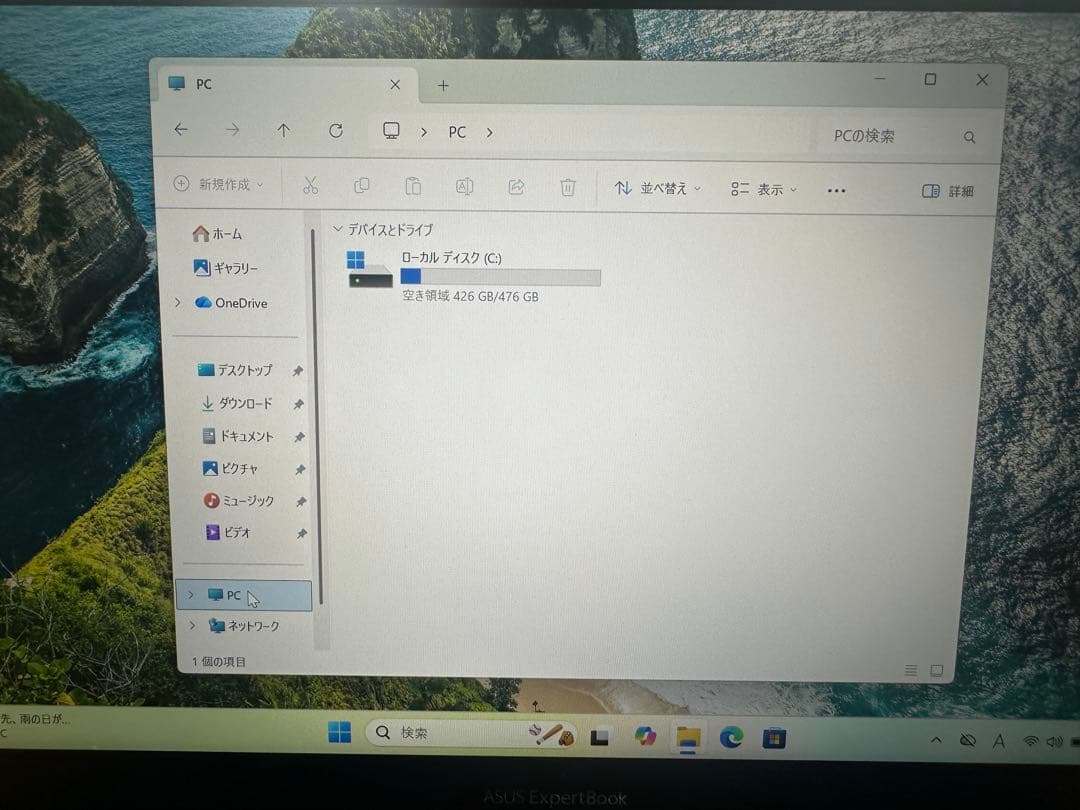Open Microsoft Store from the taskbar

tap(774, 739)
